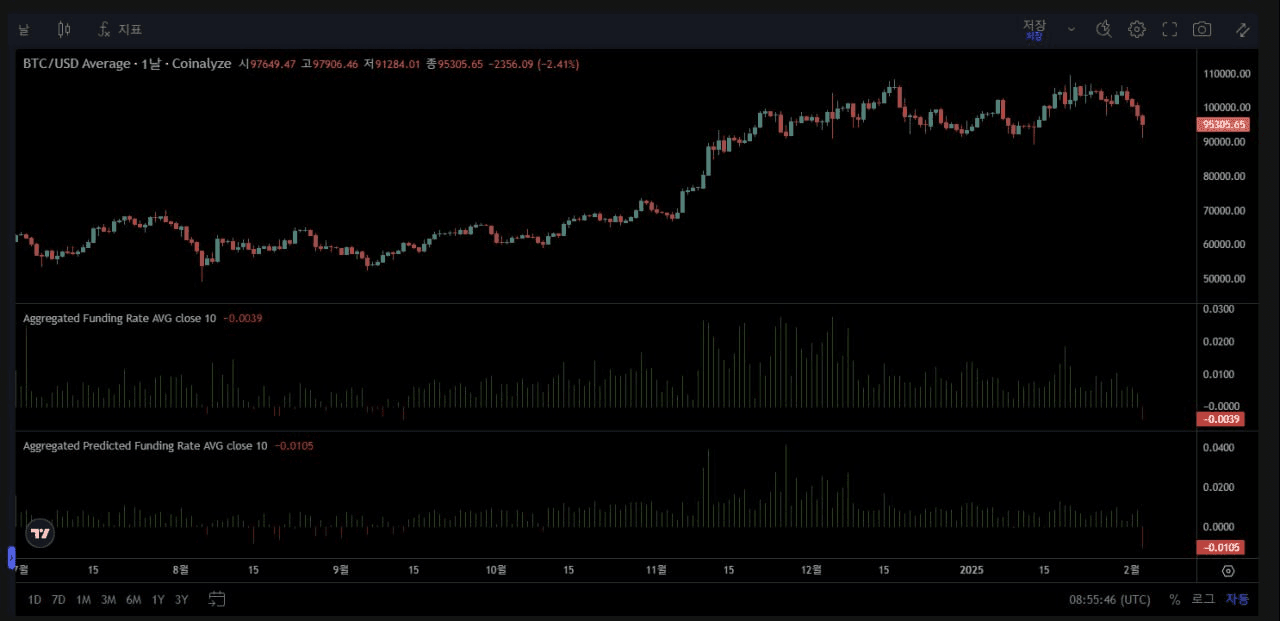1280x621 pixels.
Task: Click the scale settings gear below the price axis
Action: click(x=1229, y=570)
